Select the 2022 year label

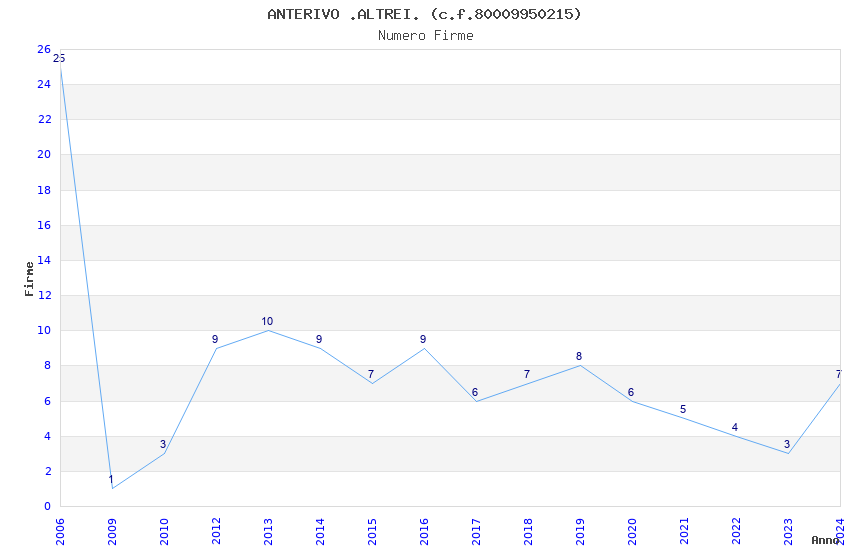coord(737,532)
